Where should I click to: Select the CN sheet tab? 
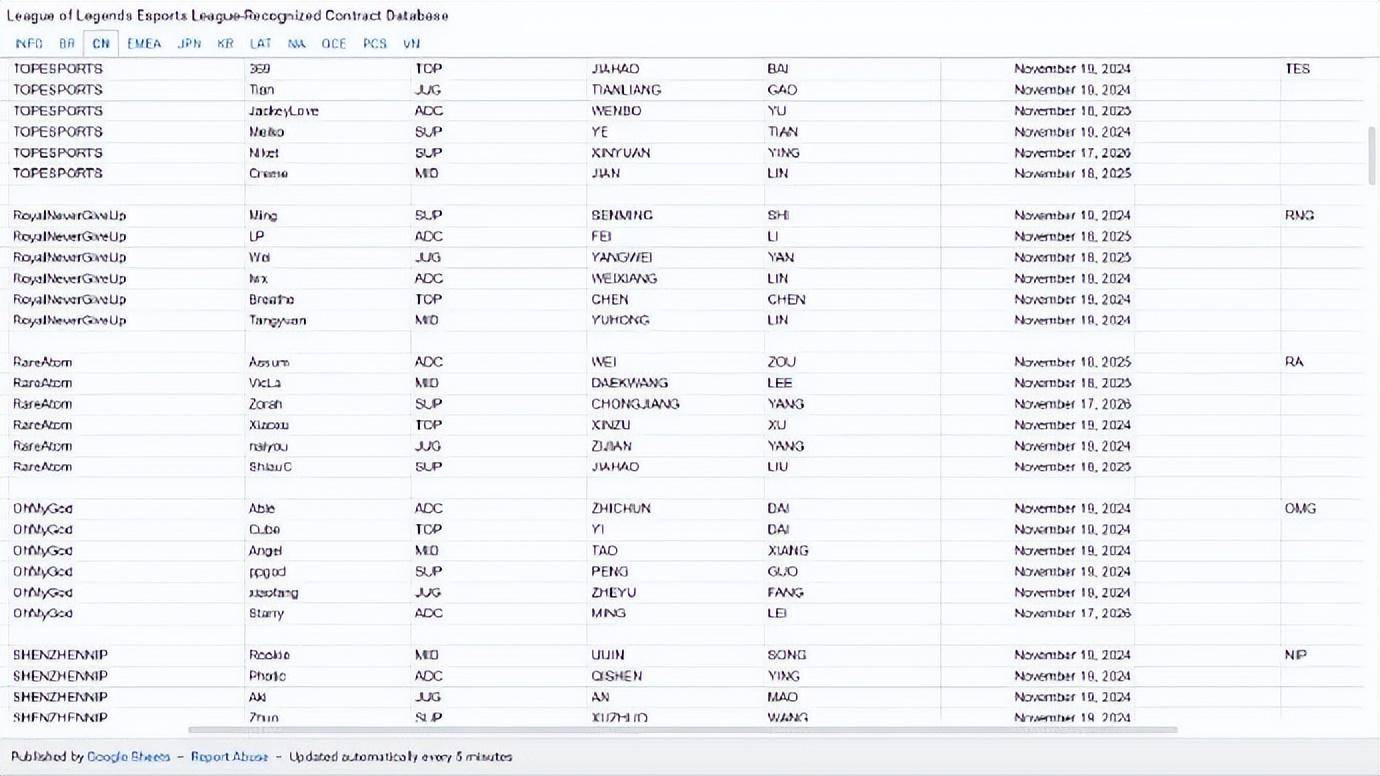101,44
